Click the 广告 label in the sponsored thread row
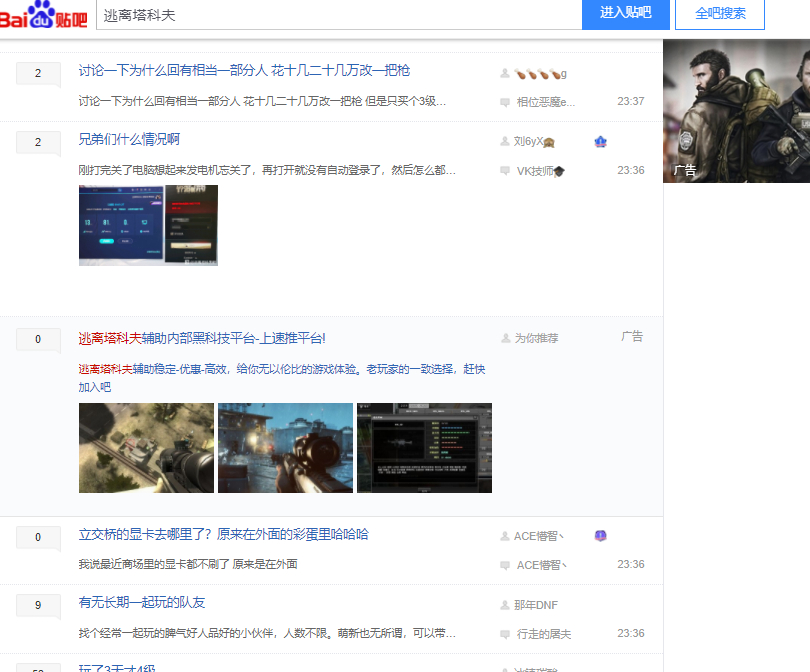 632,337
